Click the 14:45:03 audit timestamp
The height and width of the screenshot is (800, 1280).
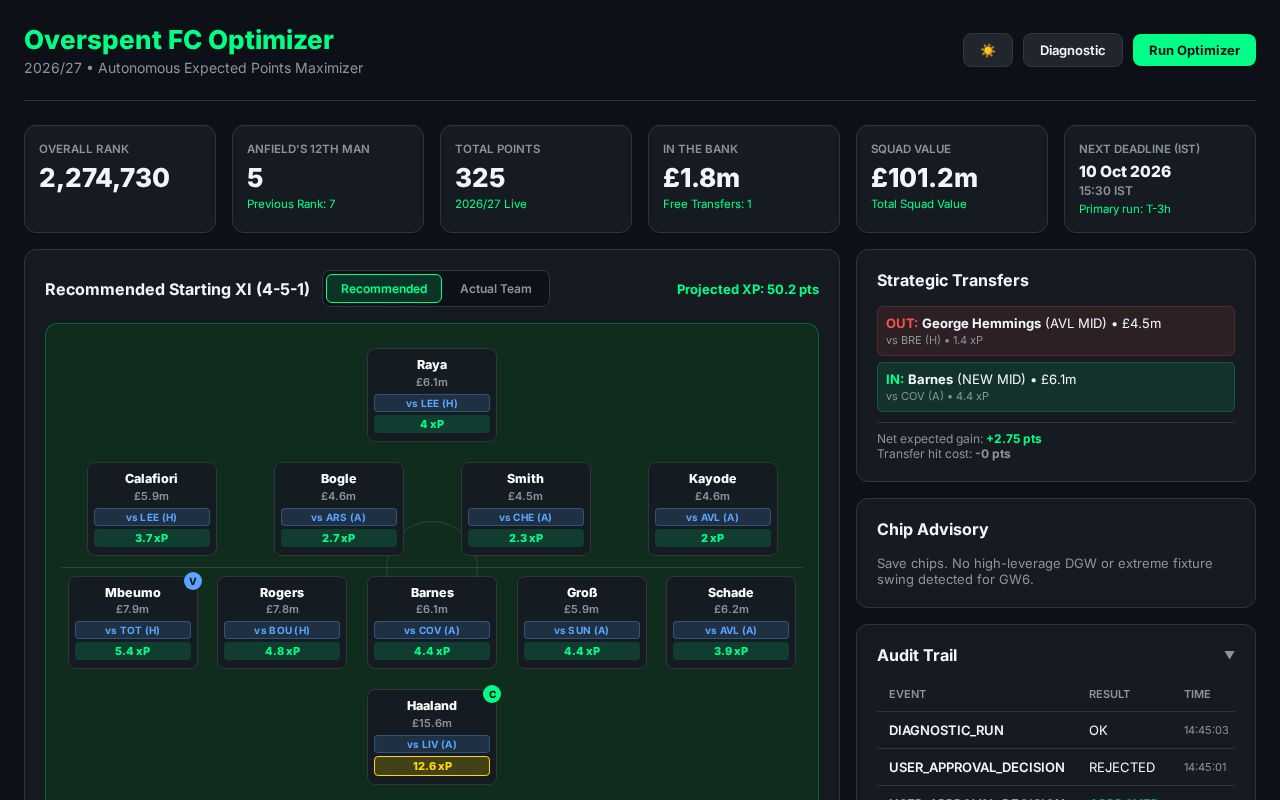click(1206, 730)
